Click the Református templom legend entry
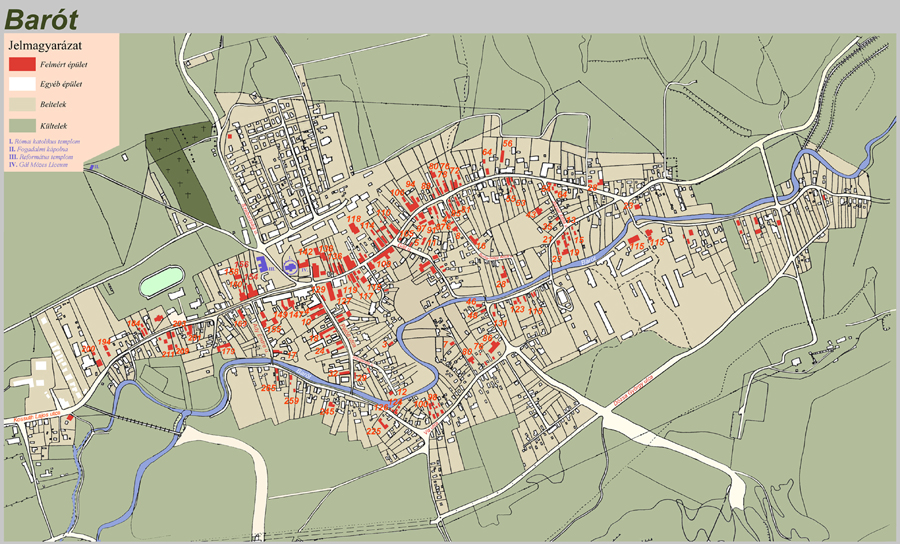 tap(43, 157)
